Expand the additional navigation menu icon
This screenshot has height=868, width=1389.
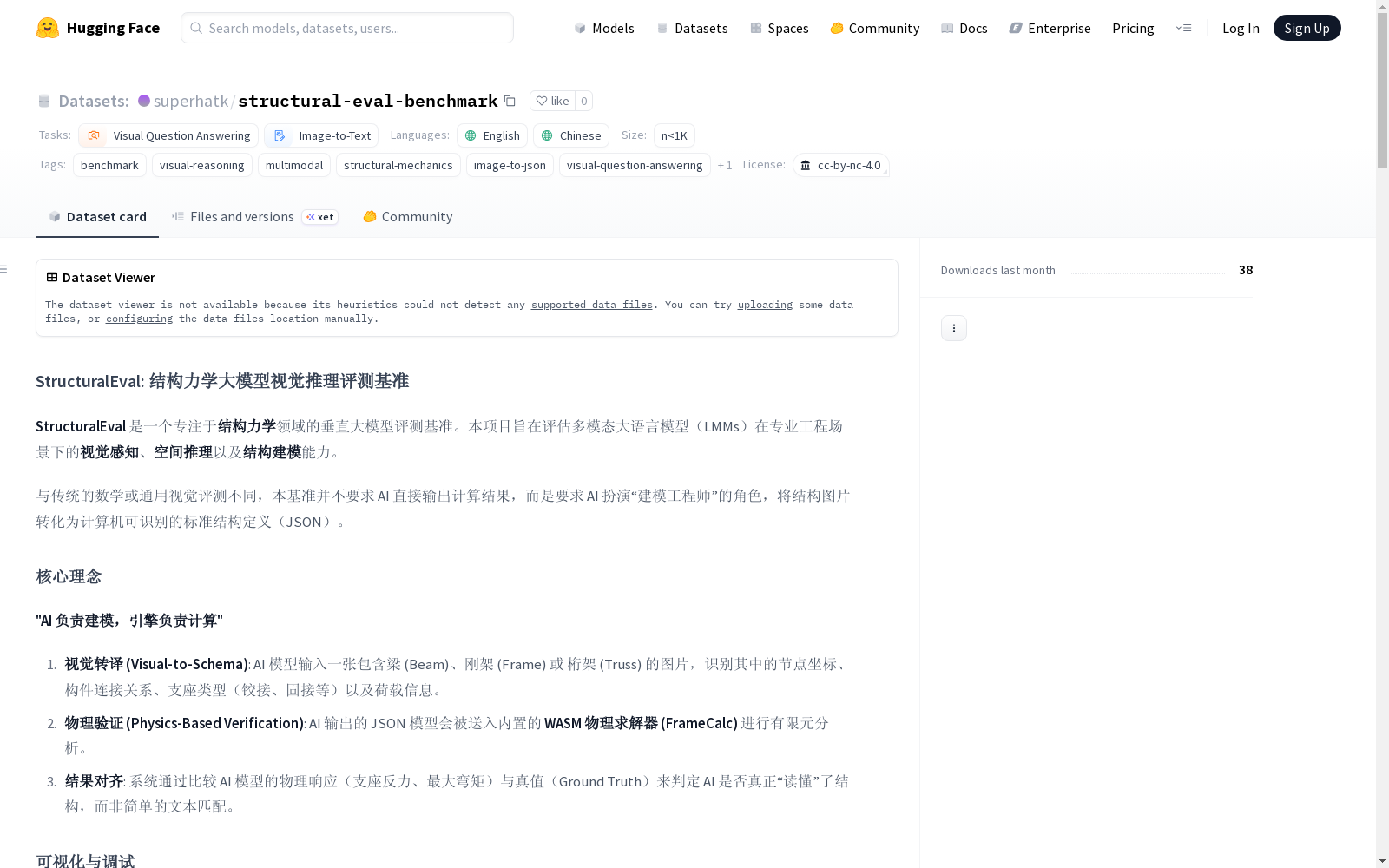click(1183, 28)
